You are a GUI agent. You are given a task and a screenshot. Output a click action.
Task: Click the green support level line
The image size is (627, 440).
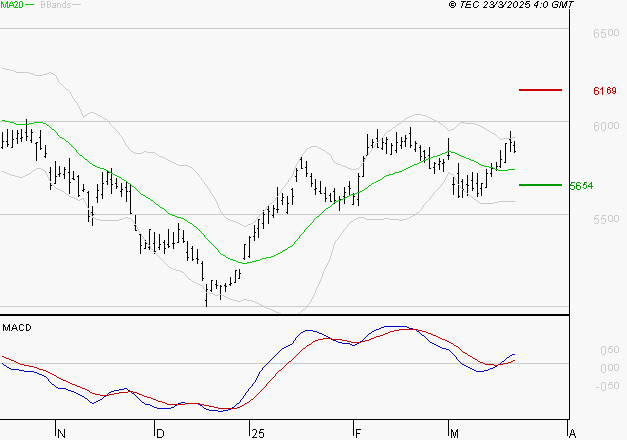pos(540,185)
